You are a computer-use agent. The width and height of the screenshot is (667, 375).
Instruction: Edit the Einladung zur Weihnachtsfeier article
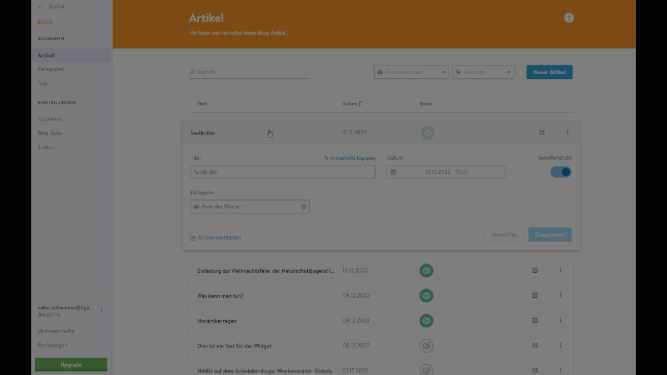click(535, 270)
